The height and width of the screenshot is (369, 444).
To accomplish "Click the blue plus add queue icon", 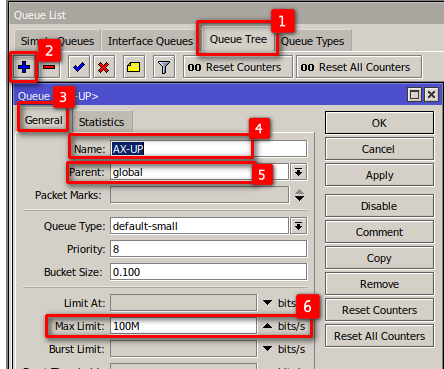I will tap(24, 67).
